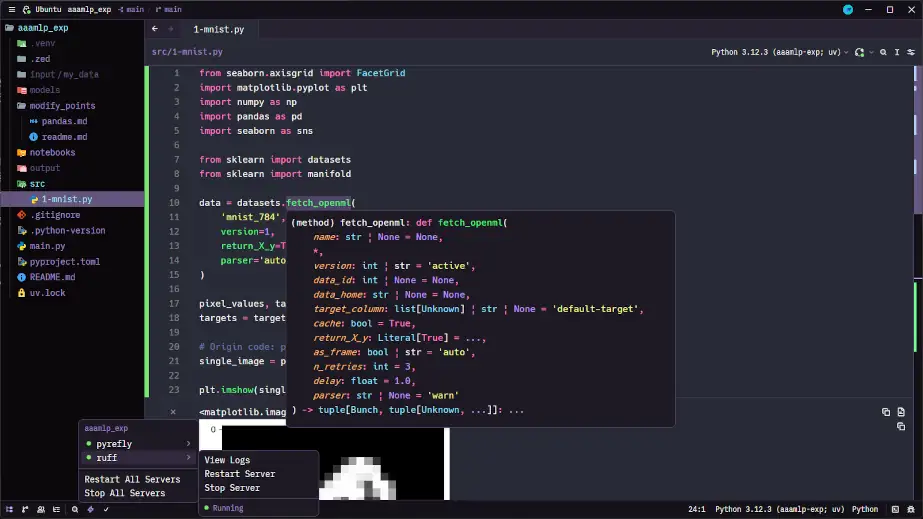Click the diagnostics checkmark icon

(106, 510)
